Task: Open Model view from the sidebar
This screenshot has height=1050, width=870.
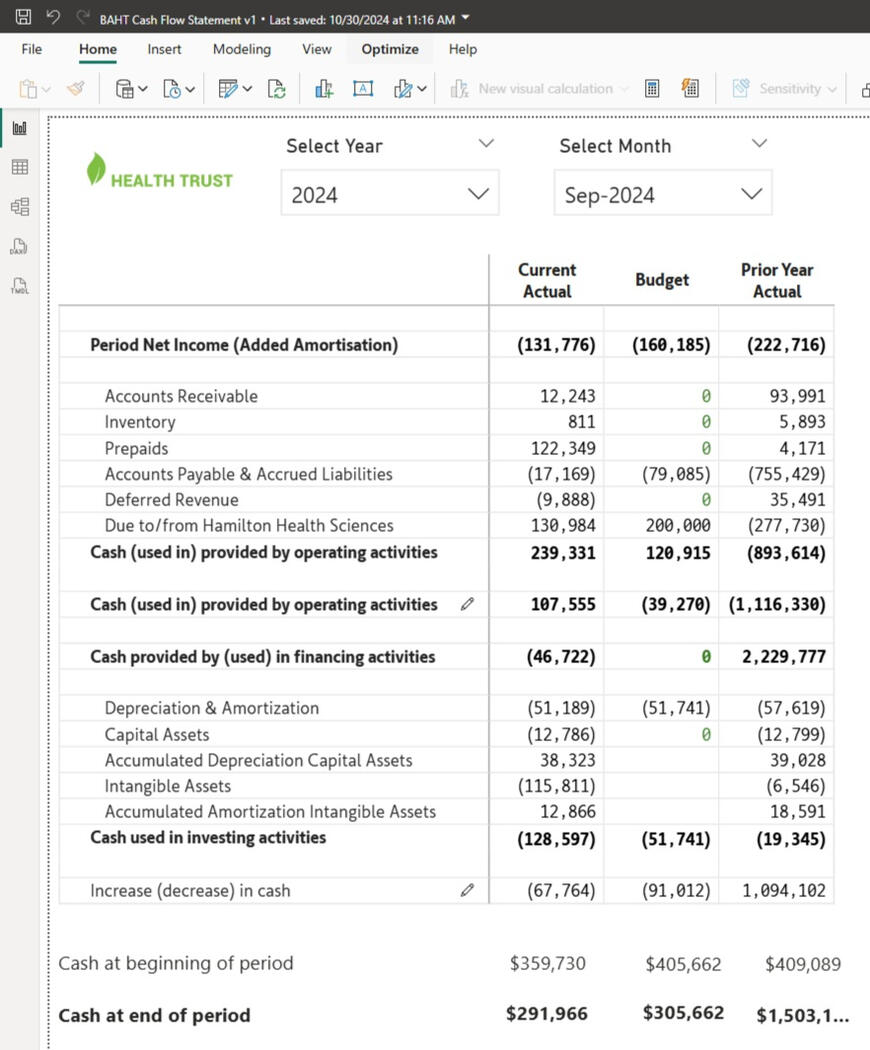Action: tap(18, 206)
